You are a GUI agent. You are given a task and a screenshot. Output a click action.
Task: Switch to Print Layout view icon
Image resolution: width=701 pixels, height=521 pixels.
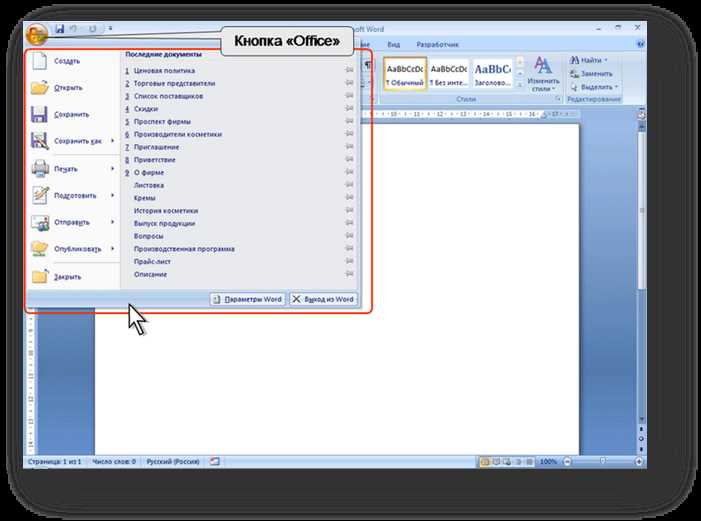click(485, 462)
